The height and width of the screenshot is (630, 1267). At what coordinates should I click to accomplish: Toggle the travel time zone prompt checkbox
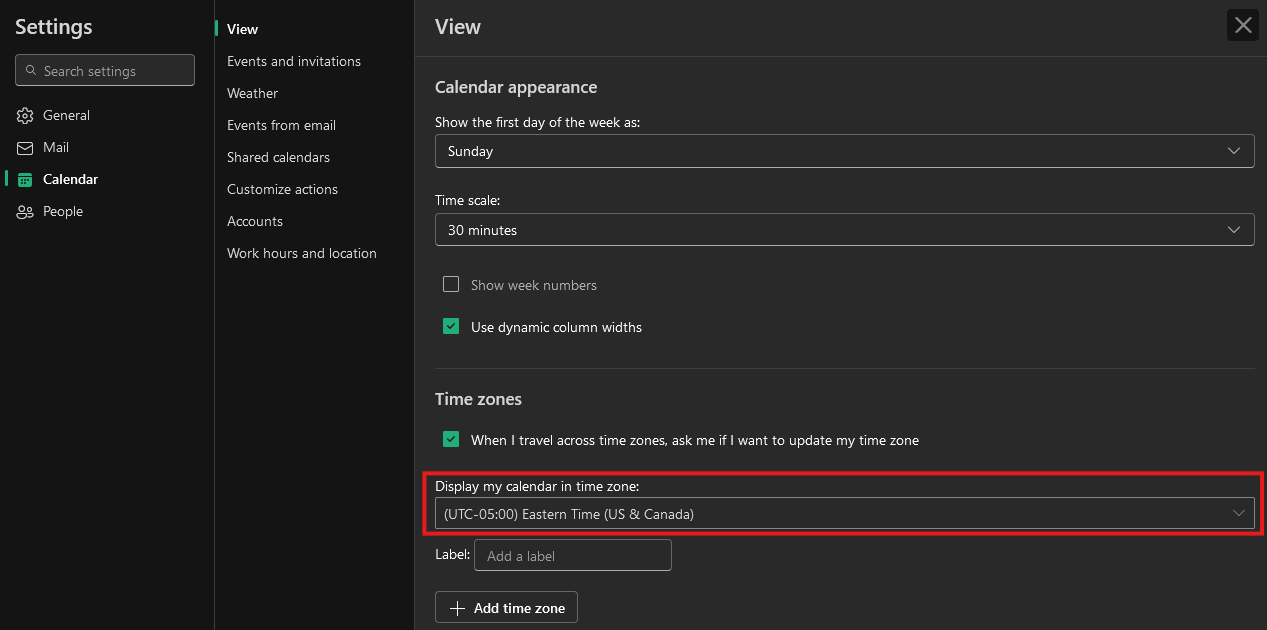tap(451, 440)
